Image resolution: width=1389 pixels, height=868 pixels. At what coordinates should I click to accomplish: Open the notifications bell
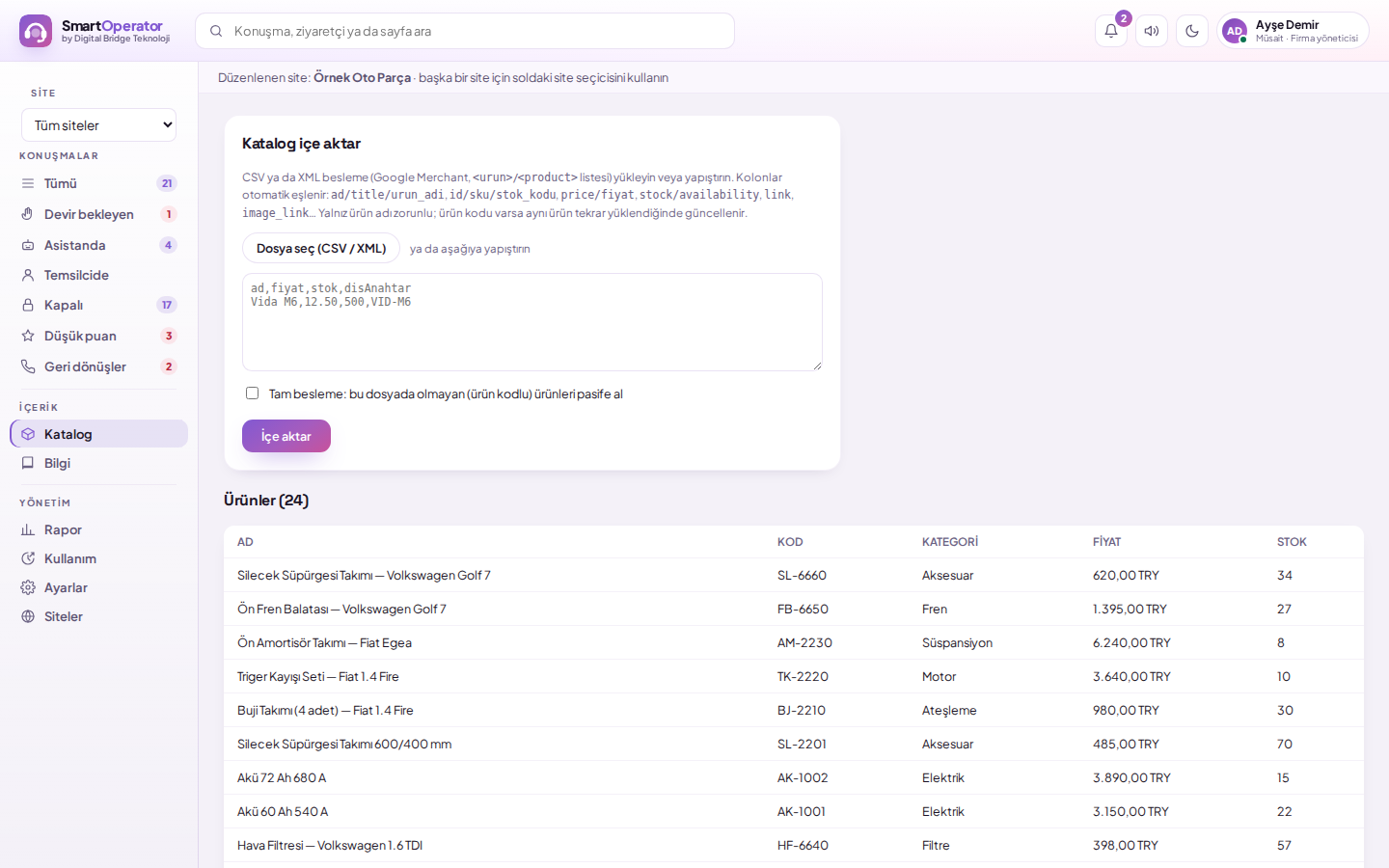[x=1111, y=31]
